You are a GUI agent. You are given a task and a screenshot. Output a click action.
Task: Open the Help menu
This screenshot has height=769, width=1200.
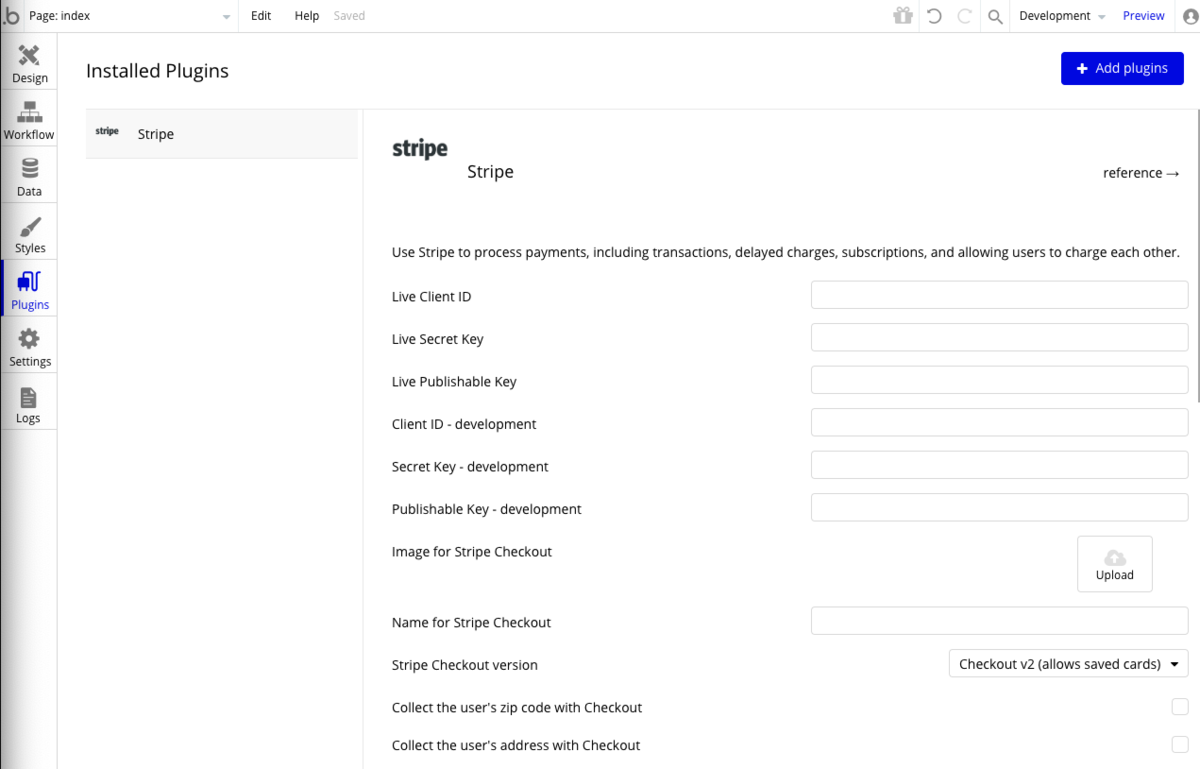coord(307,16)
